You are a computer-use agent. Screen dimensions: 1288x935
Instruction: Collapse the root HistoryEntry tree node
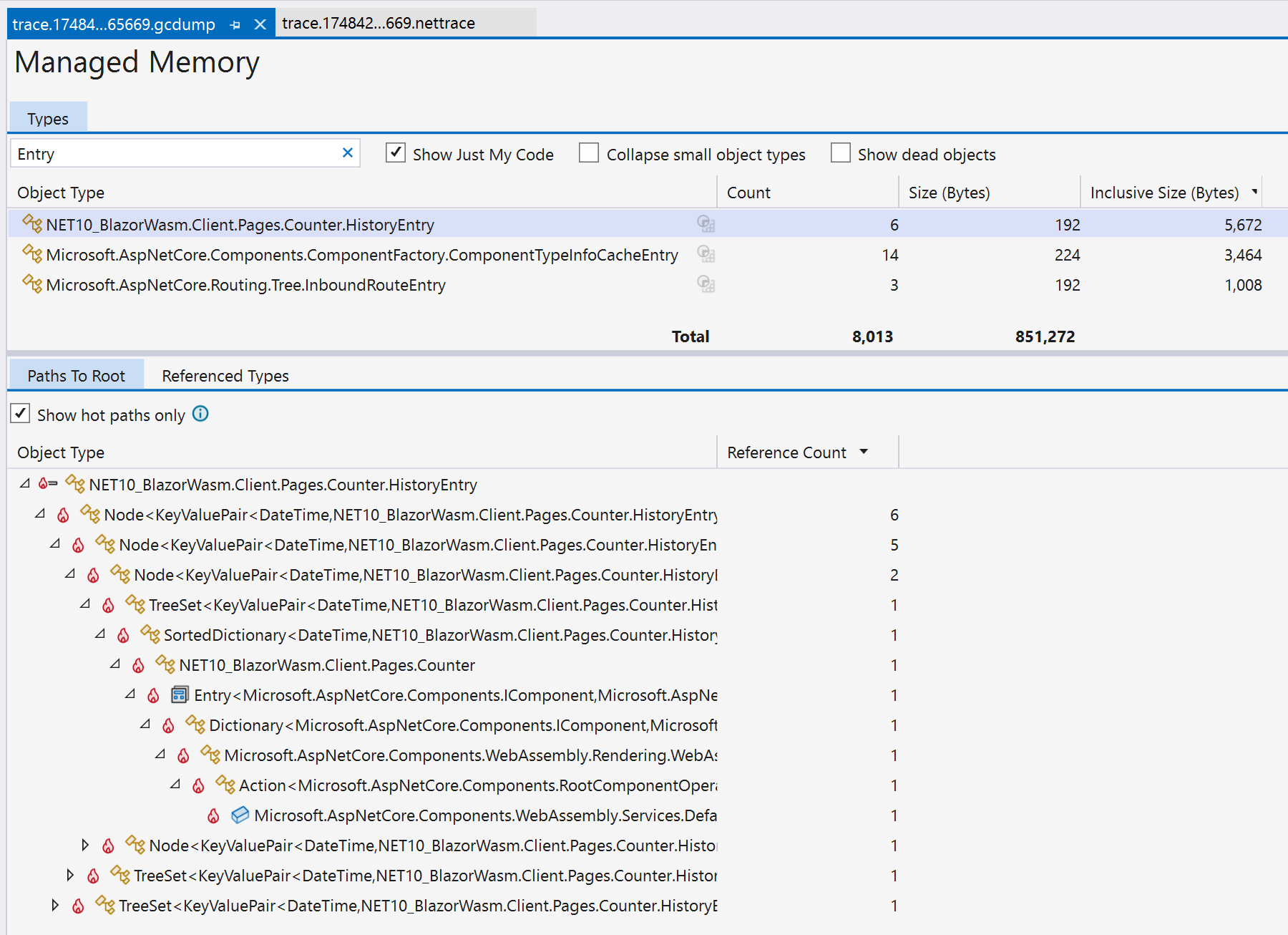click(x=25, y=483)
